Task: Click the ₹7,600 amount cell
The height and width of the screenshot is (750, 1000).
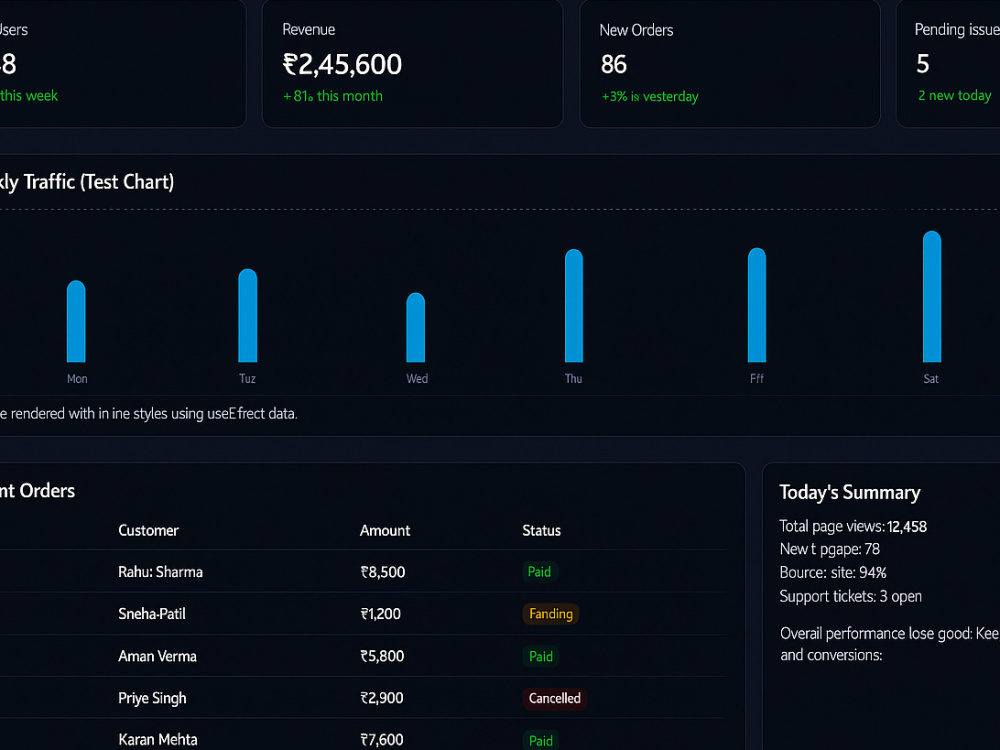Action: 381,740
